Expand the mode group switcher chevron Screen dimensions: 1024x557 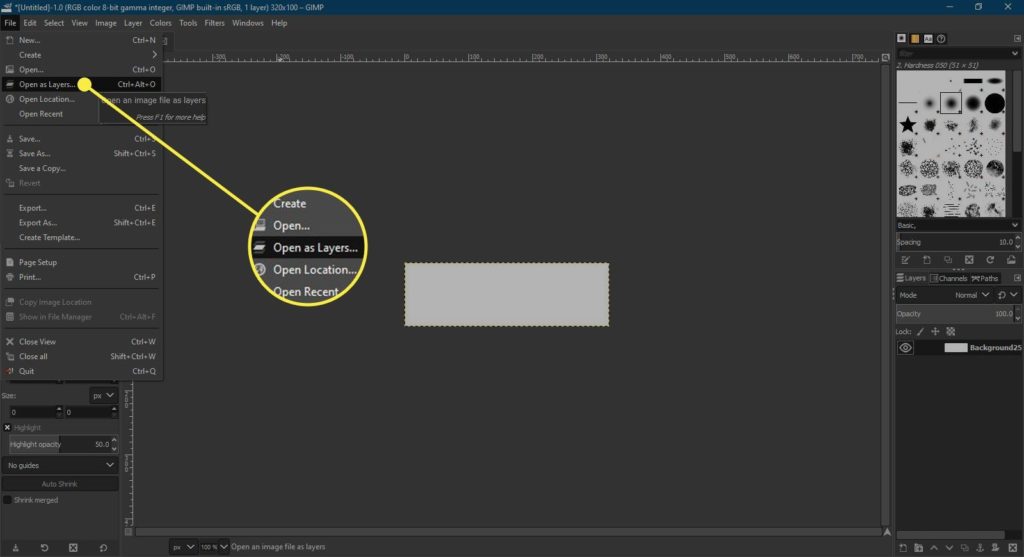click(1014, 295)
